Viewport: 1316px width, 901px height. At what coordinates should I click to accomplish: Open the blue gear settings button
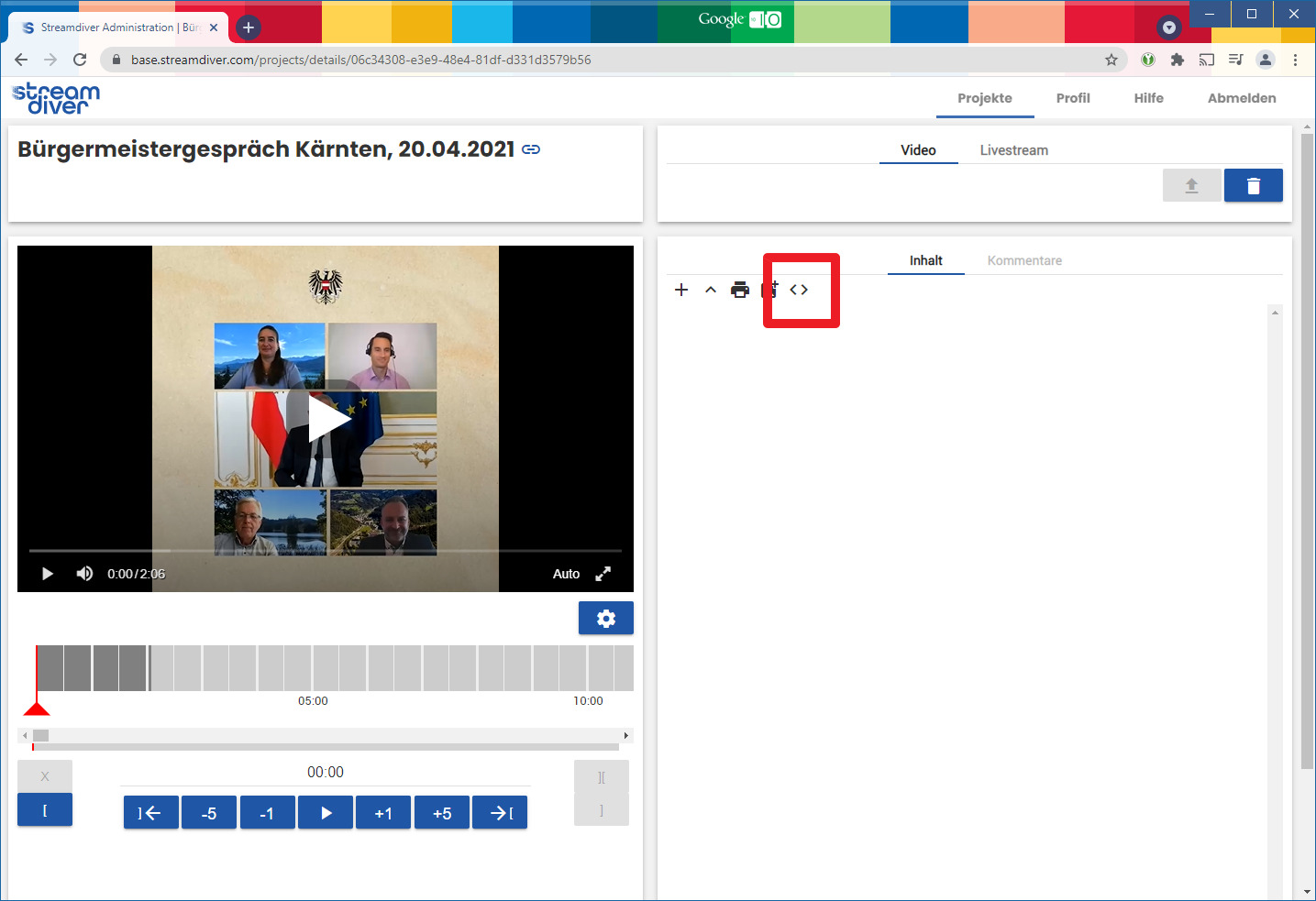(605, 619)
